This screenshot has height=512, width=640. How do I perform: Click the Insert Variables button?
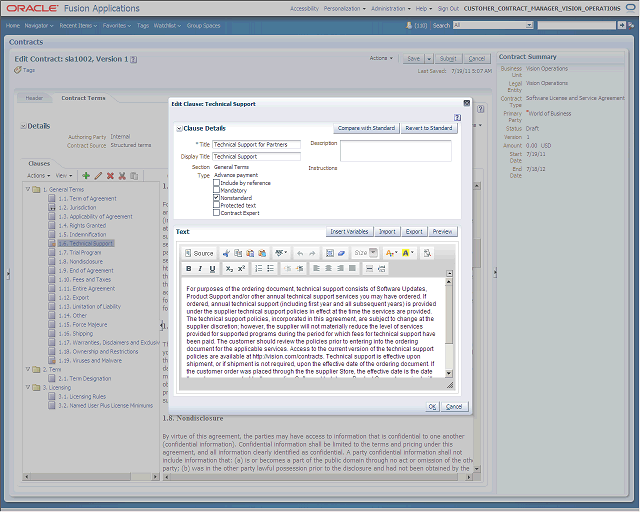click(x=349, y=232)
